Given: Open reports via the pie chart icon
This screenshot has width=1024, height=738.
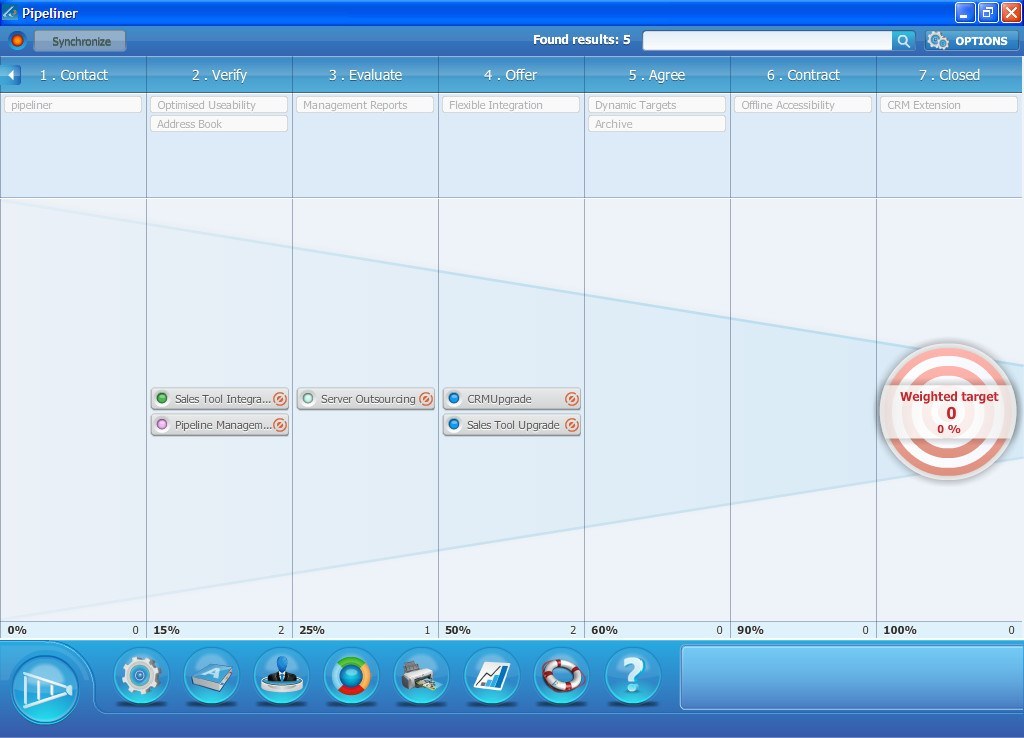Looking at the screenshot, I should [351, 677].
